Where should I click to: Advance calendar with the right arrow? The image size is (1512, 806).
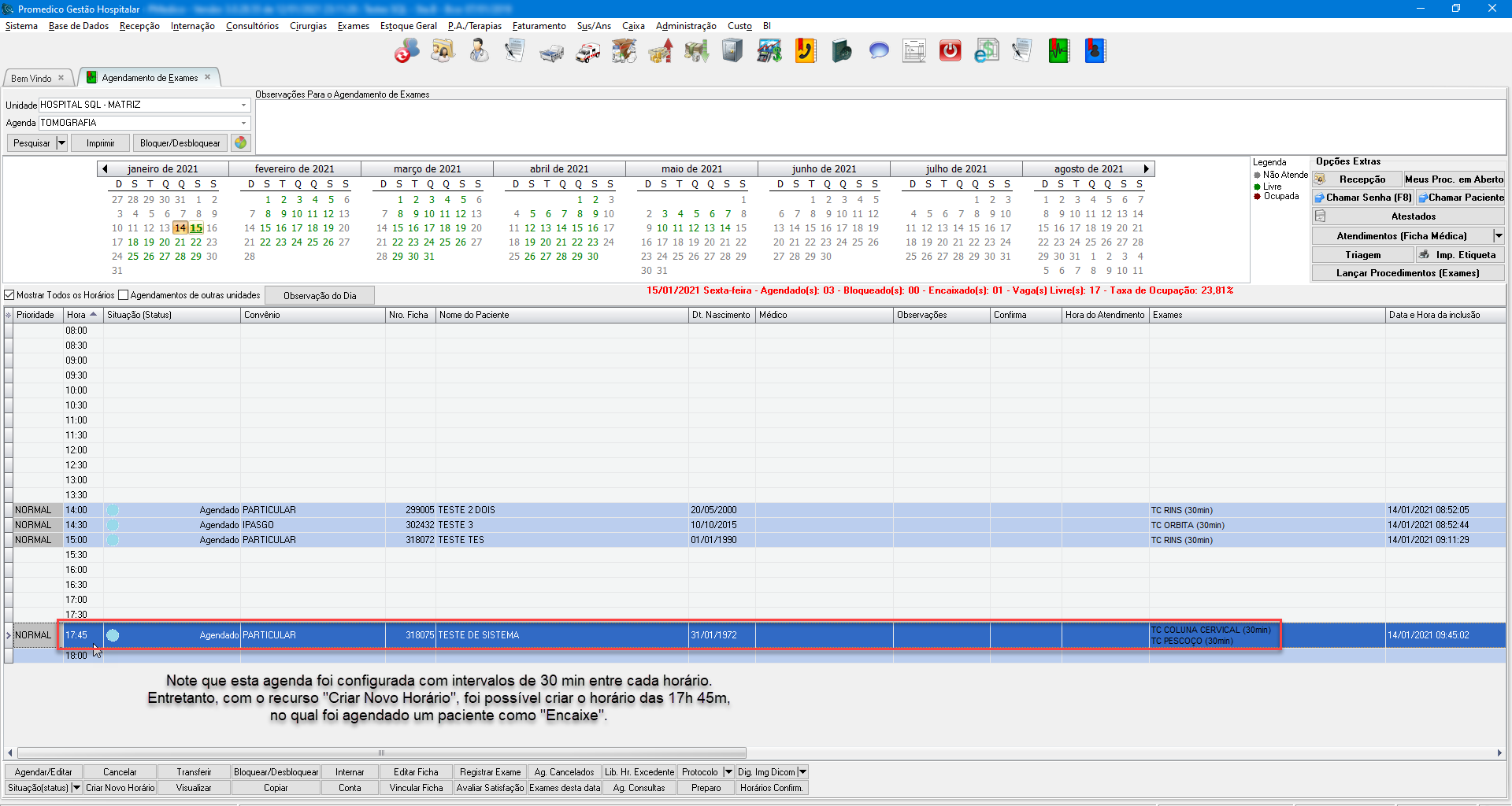pyautogui.click(x=1147, y=168)
